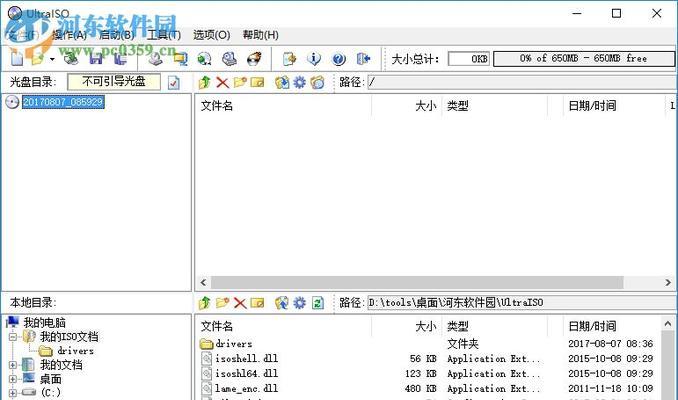Viewport: 678px width, 400px height.
Task: Save the image with the floppy disk icon
Action: [96, 58]
